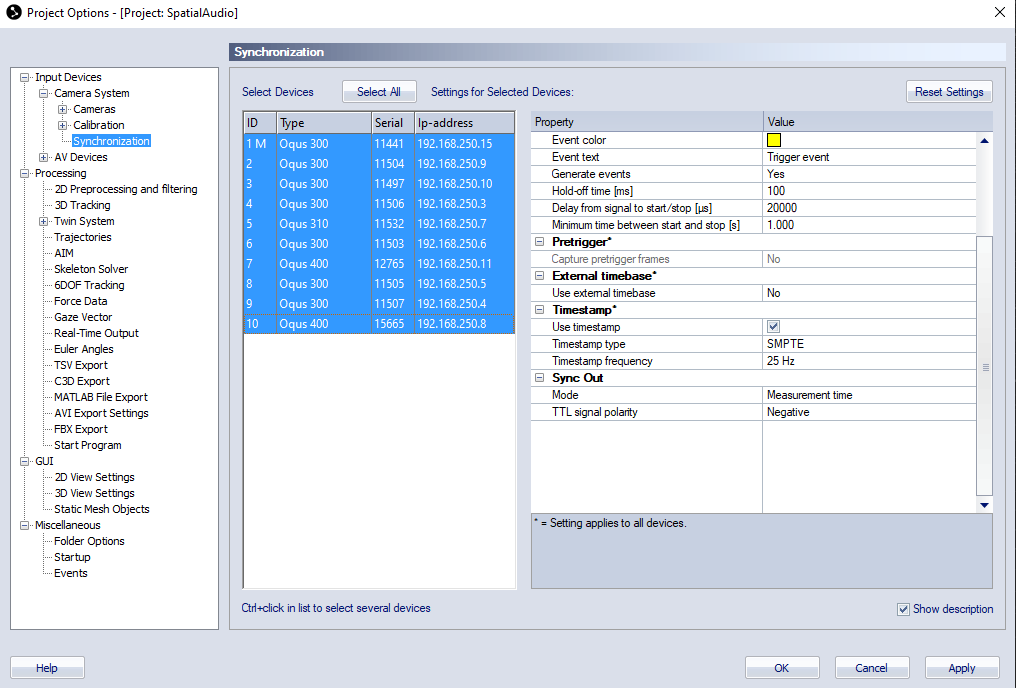Open the Euler Angles settings page
The image size is (1016, 688).
click(84, 349)
